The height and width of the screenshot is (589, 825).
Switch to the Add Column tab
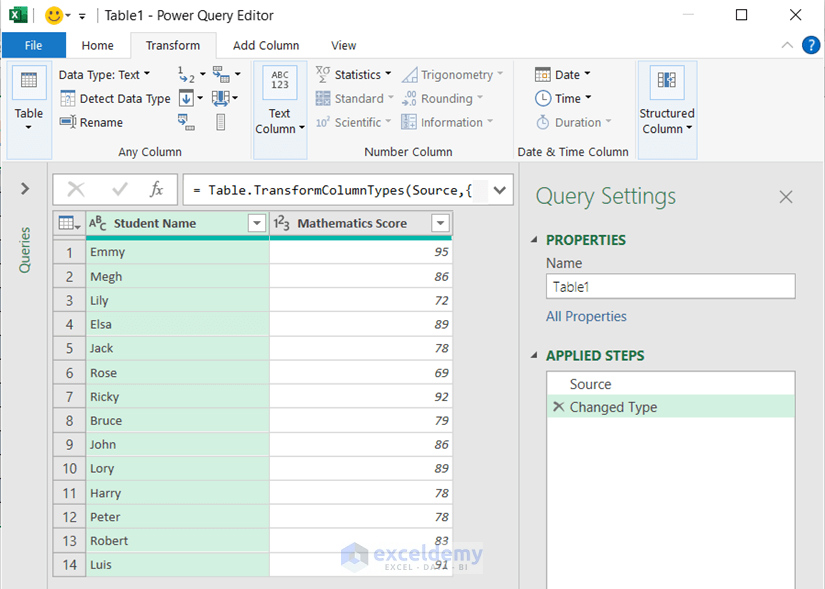coord(265,45)
